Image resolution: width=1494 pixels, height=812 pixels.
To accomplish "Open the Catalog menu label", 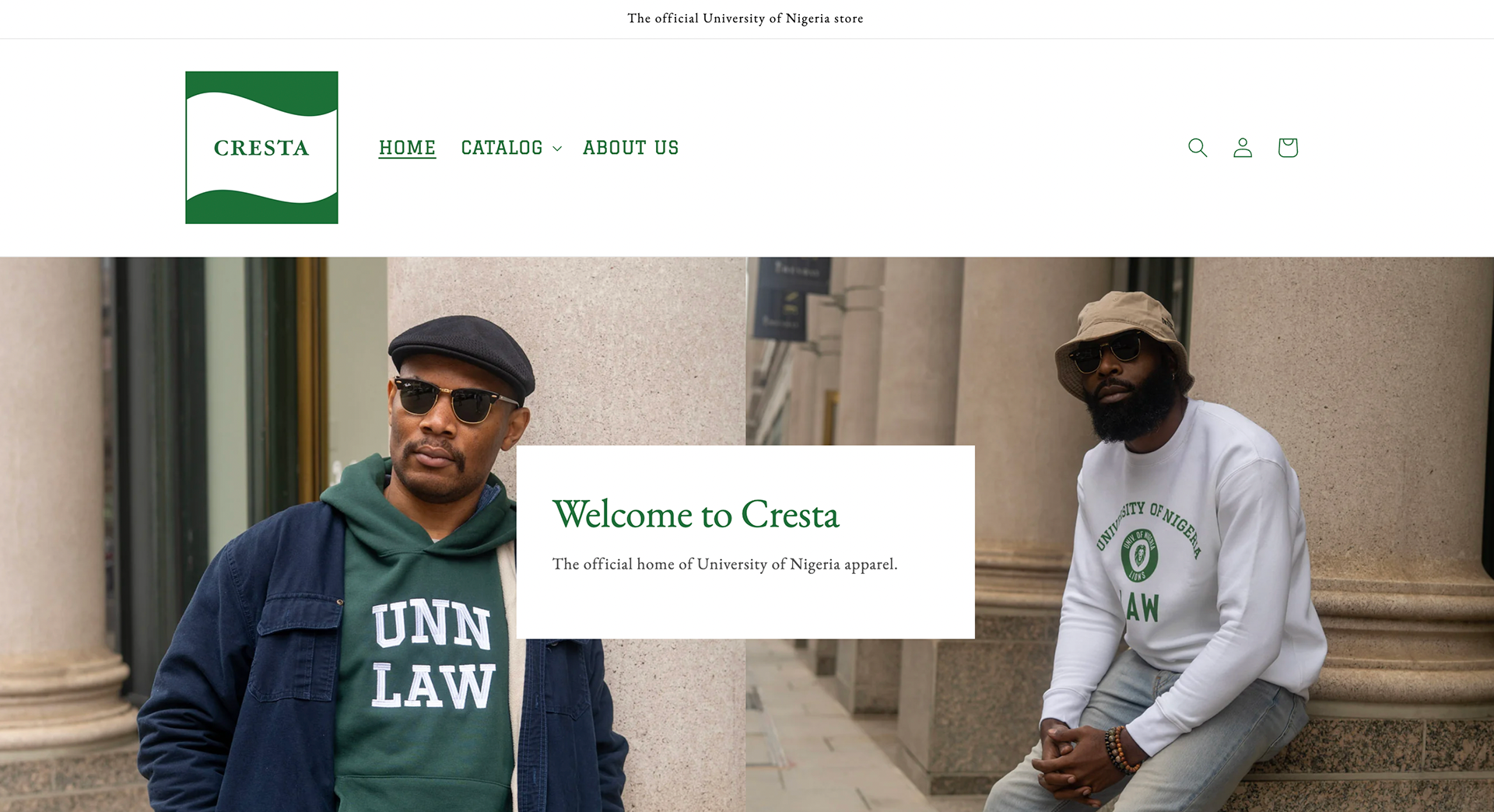I will coord(502,148).
